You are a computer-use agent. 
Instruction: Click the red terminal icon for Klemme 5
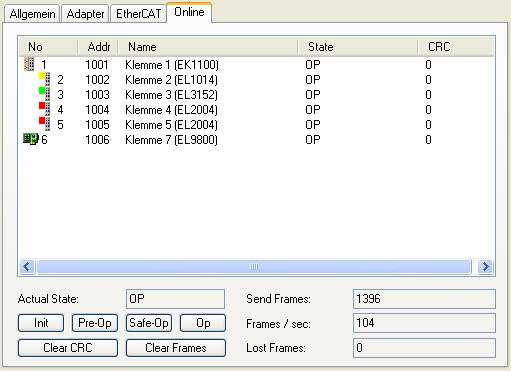tap(45, 124)
